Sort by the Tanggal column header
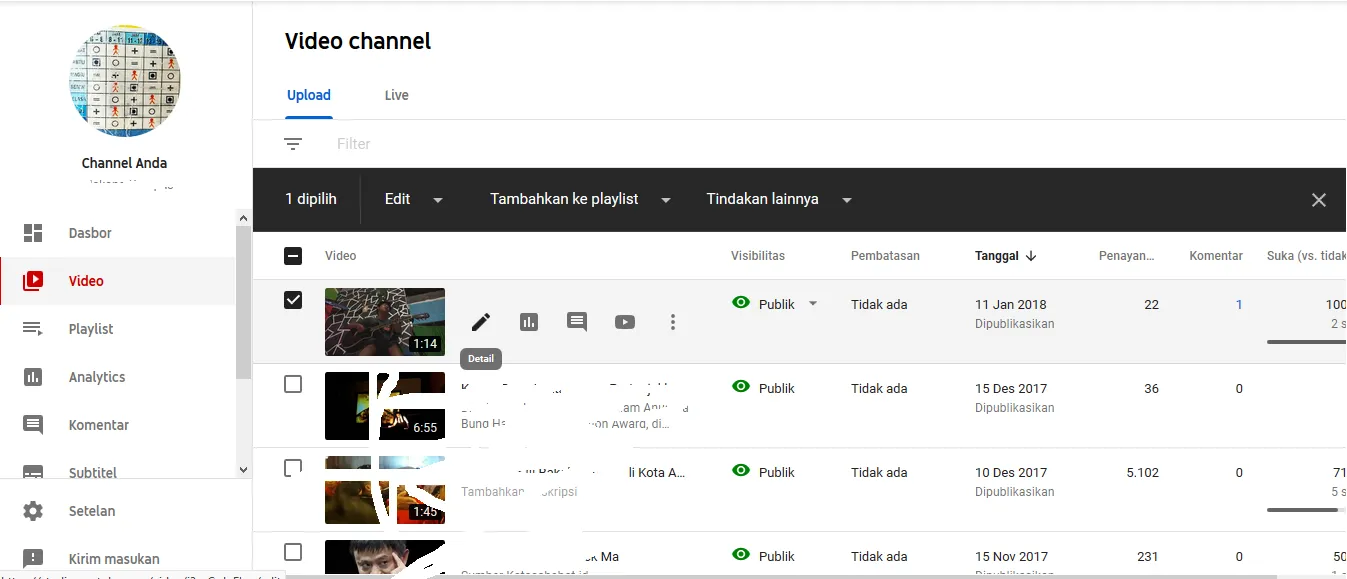 tap(997, 256)
